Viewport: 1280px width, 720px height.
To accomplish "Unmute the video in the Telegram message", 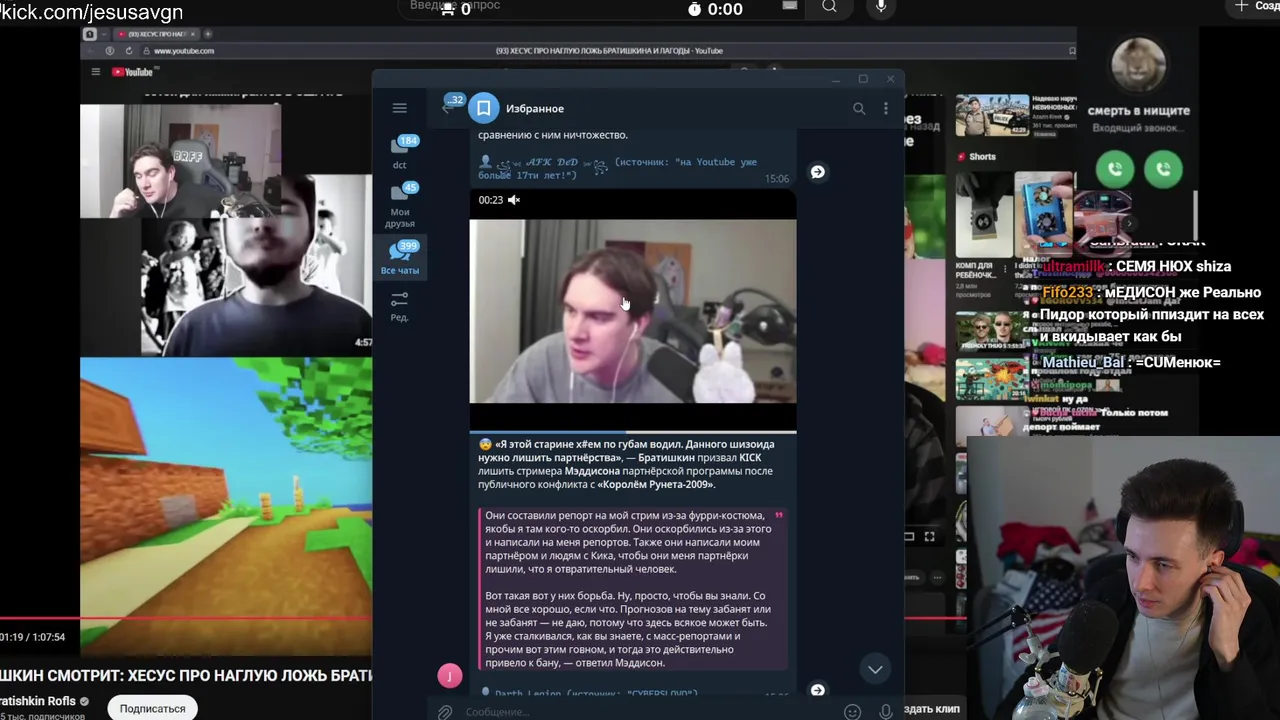I will [513, 200].
